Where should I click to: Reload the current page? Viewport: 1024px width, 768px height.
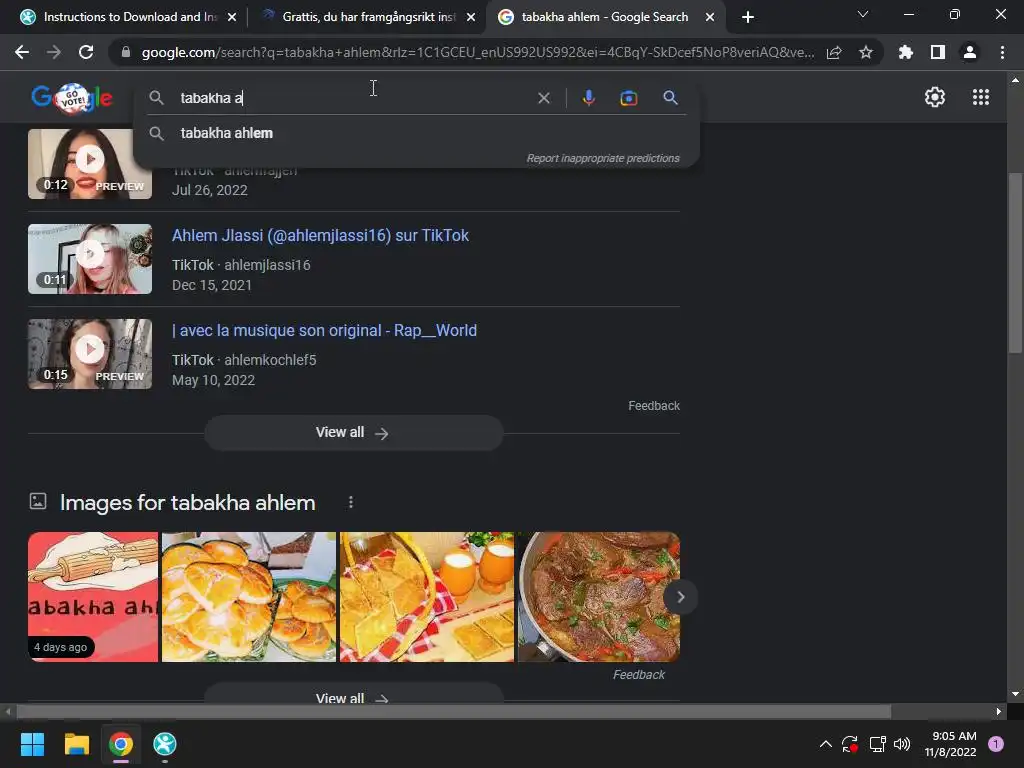[86, 52]
